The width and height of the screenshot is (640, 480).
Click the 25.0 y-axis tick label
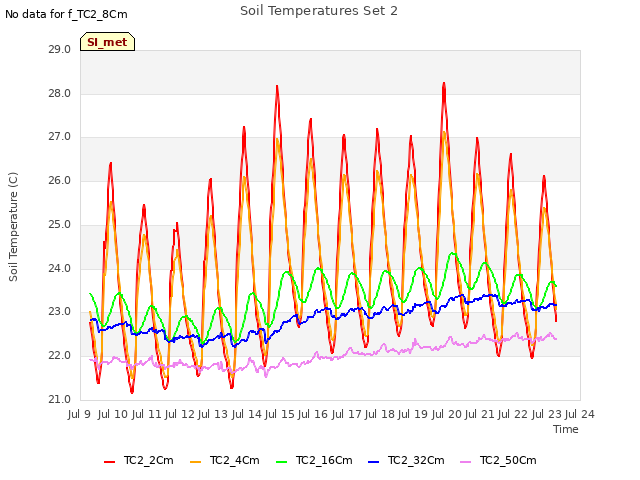point(60,224)
